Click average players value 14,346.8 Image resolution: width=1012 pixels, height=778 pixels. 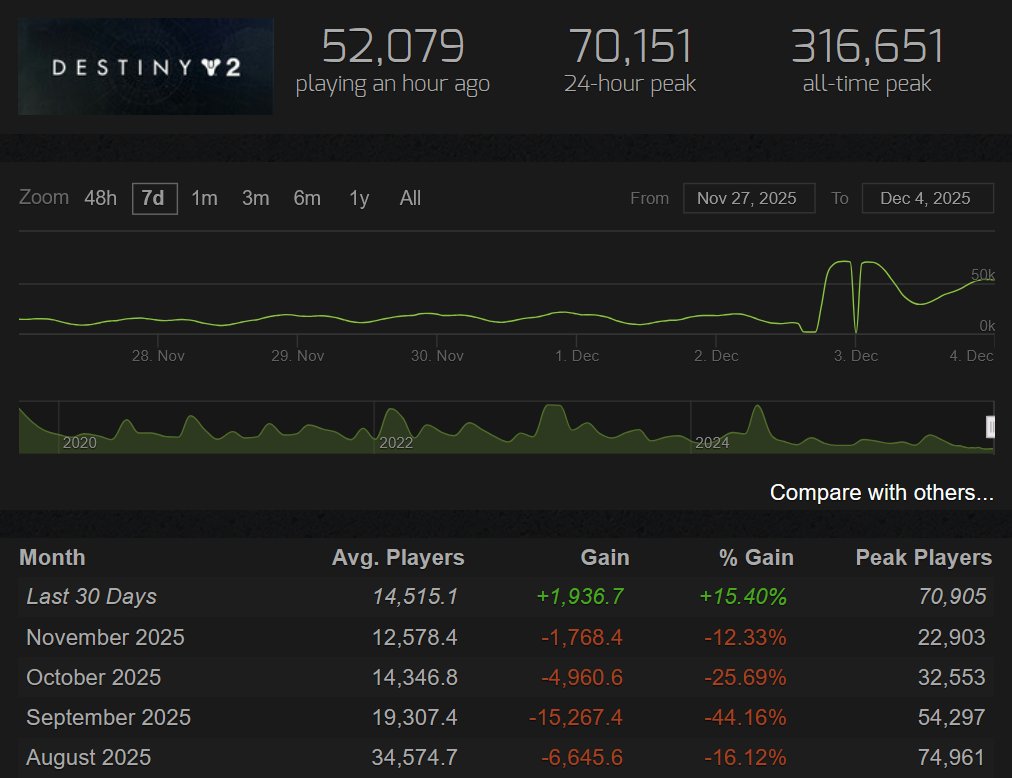(415, 678)
